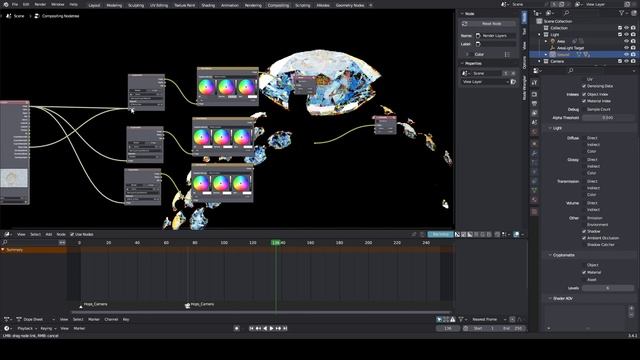Image resolution: width=640 pixels, height=360 pixels.
Task: Switch to the Sculpting workspace tab
Action: pos(136,5)
